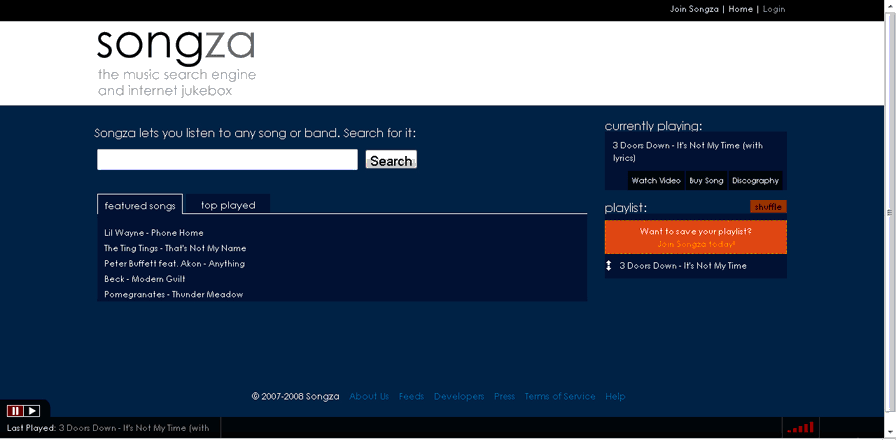Select the featured songs tab
This screenshot has width=896, height=440.
pos(140,205)
